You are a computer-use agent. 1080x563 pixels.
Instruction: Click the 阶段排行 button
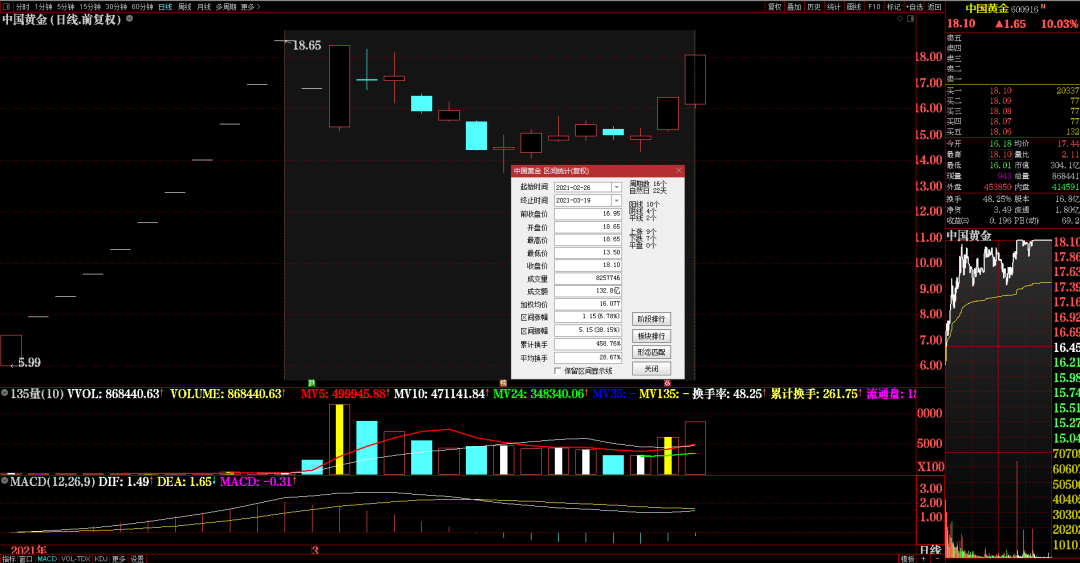(652, 319)
